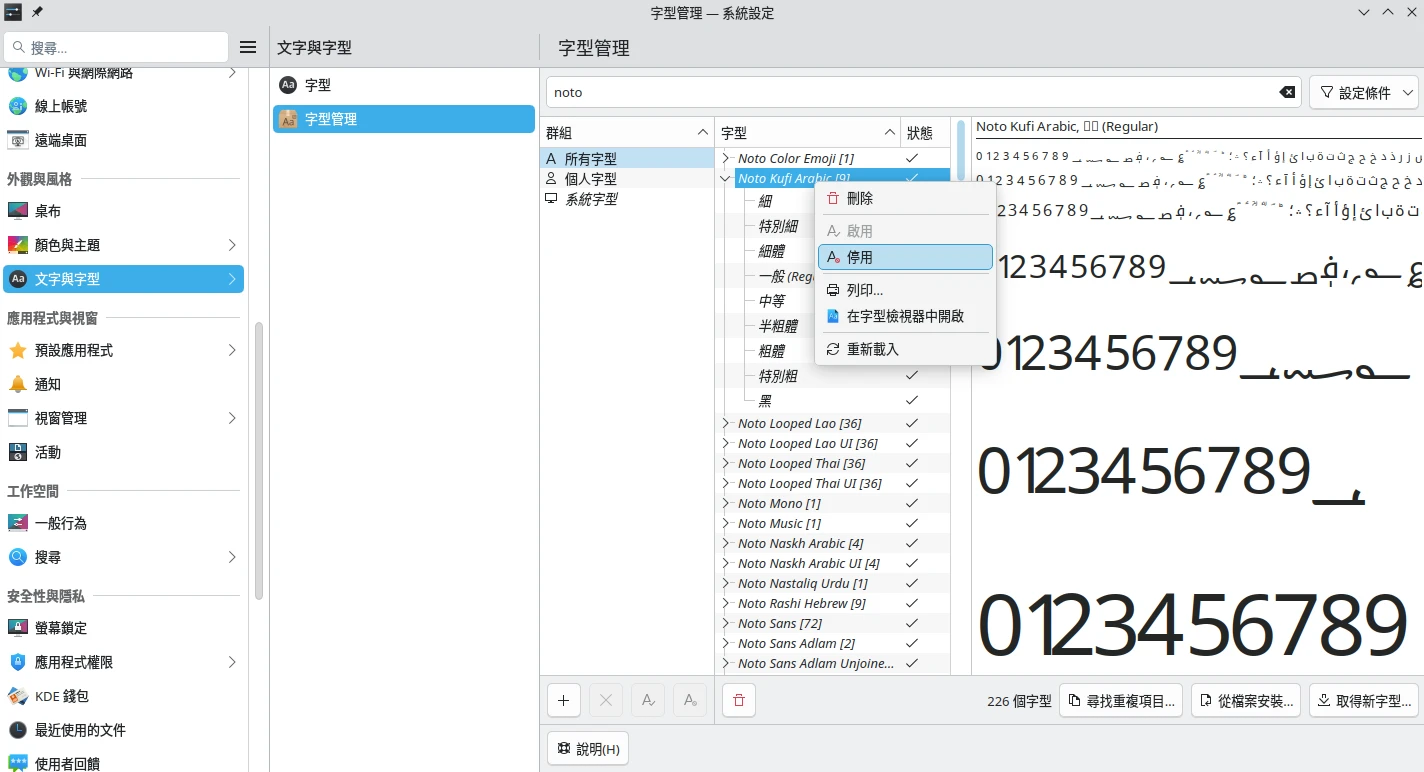Open the 螢幕鎖定 settings page

click(61, 628)
